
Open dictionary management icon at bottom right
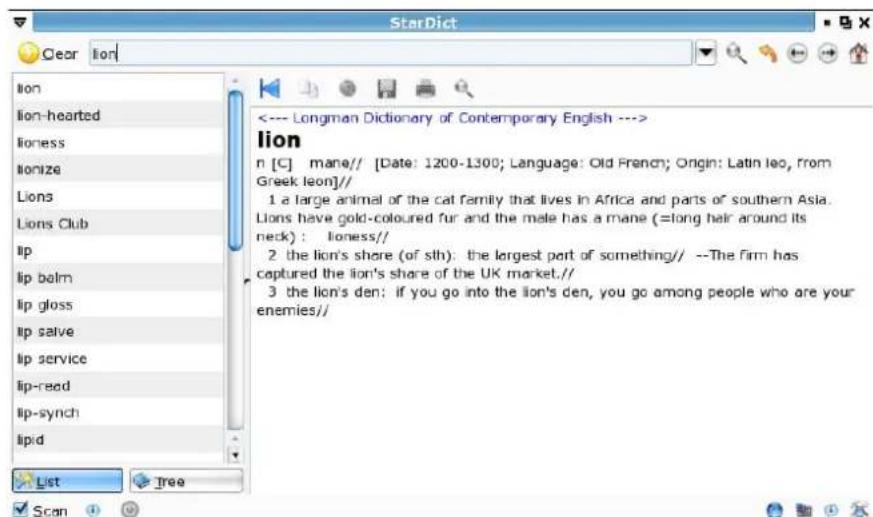point(803,510)
